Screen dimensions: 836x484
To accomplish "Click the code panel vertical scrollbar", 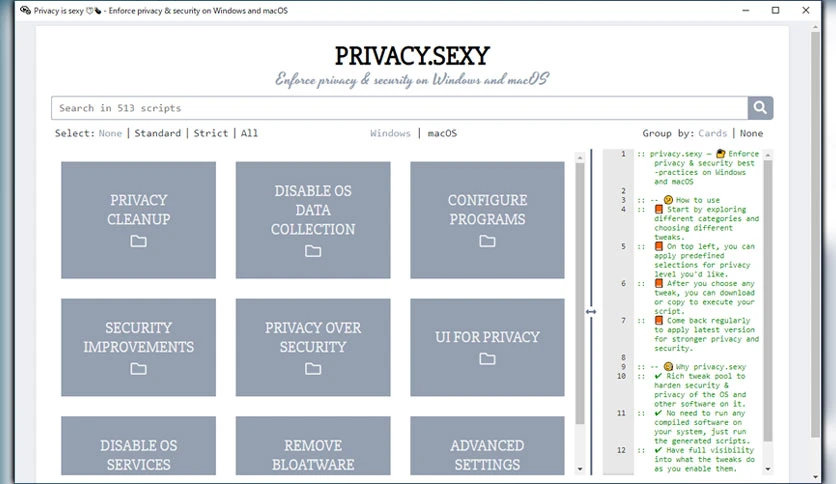I will [768, 301].
